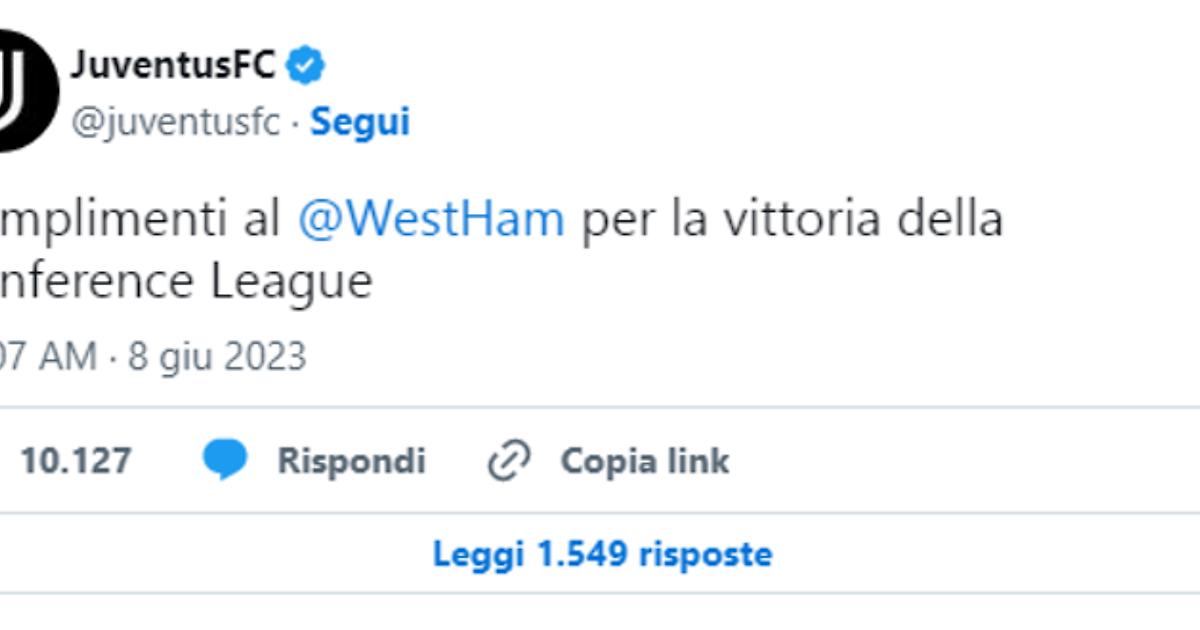
Task: Open Leggi 1.549 risposte
Action: 602,553
